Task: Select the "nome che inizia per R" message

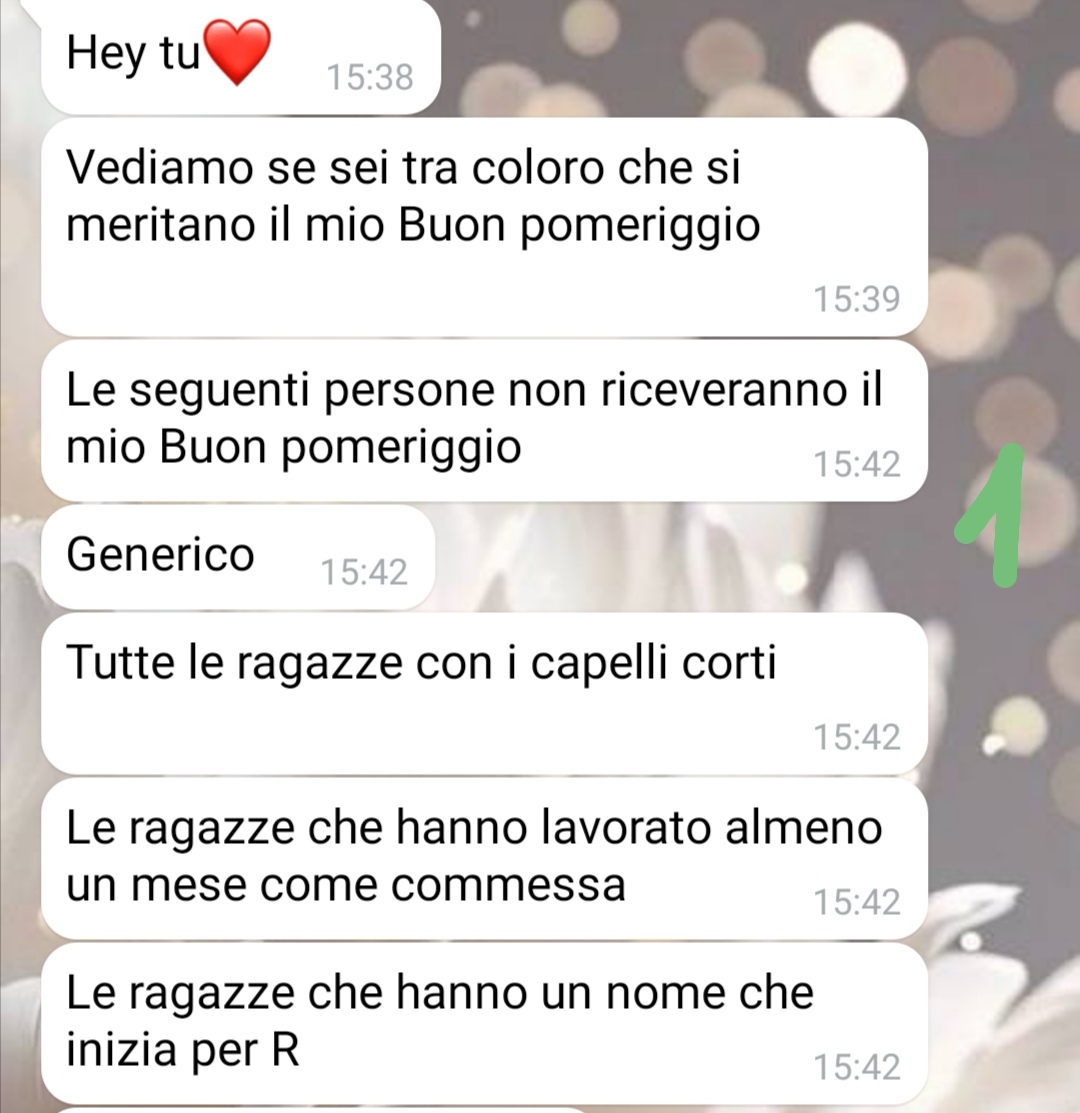Action: [x=485, y=1024]
